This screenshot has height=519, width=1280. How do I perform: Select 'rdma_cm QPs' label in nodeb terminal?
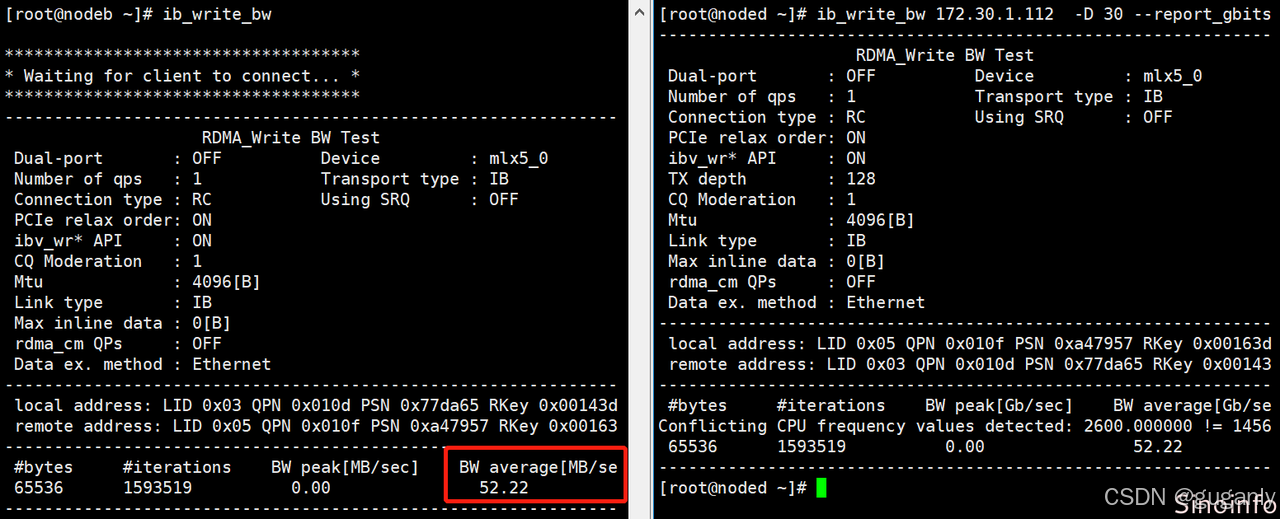(x=68, y=344)
